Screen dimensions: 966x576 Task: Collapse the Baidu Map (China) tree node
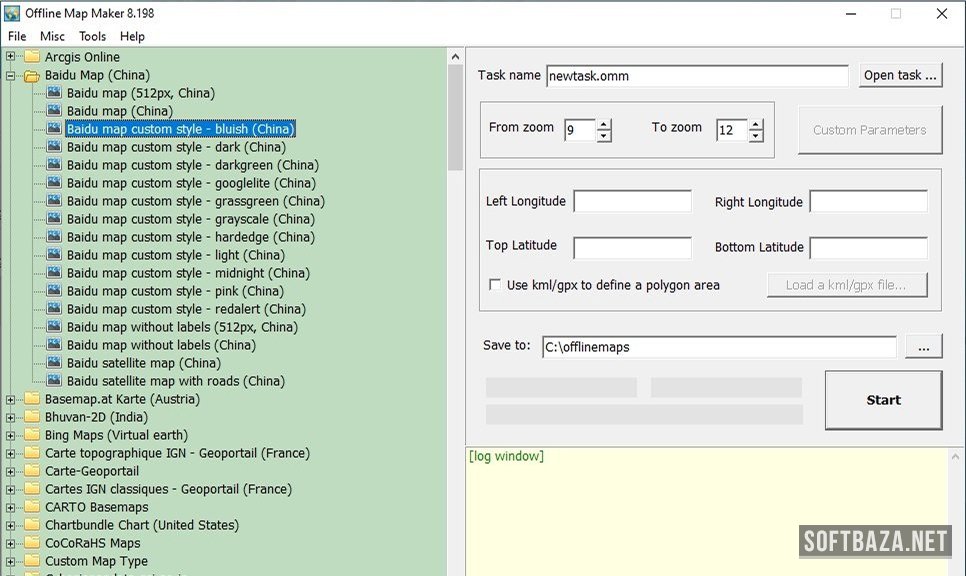tap(11, 75)
